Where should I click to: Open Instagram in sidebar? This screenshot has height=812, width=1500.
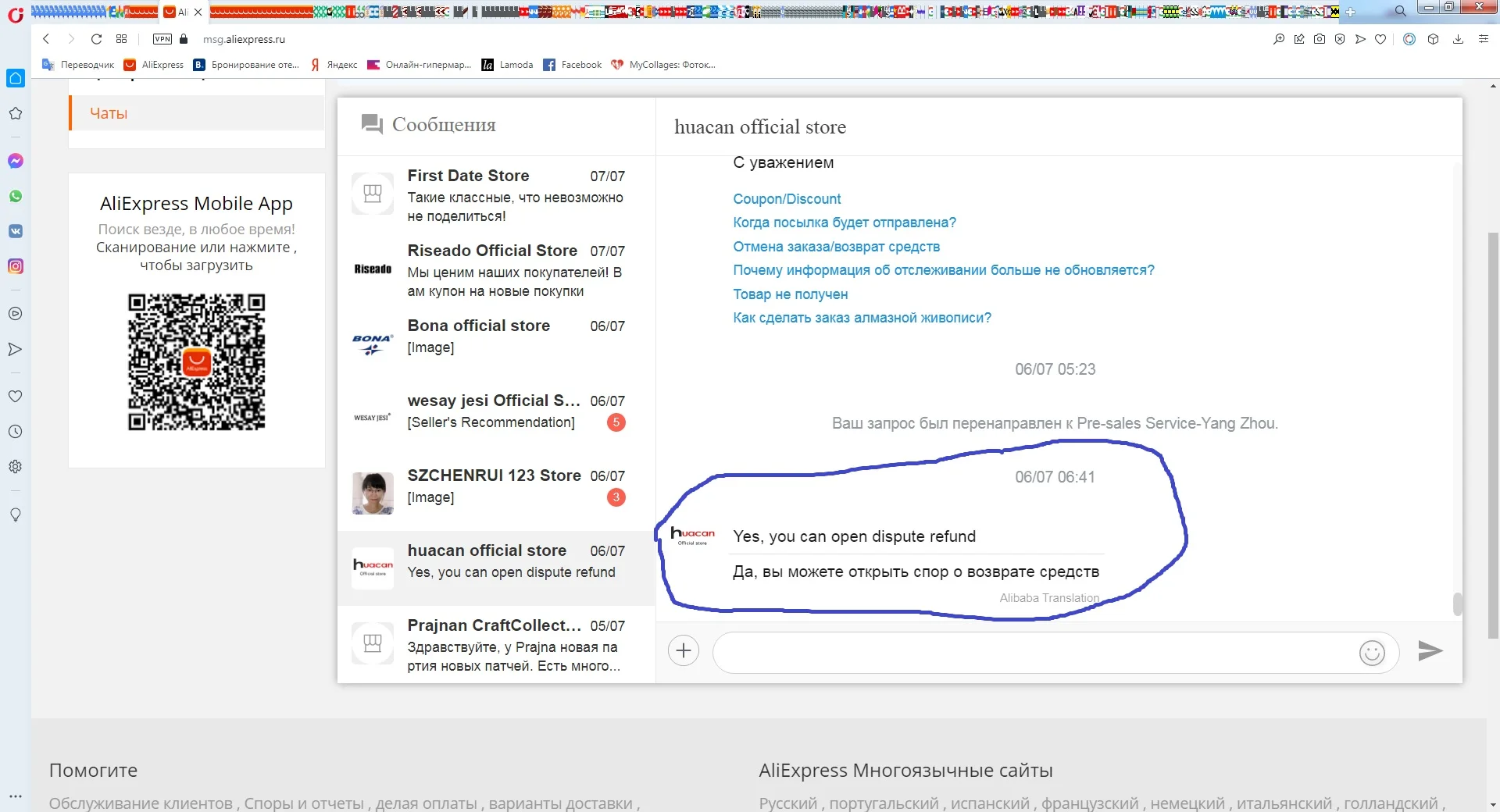point(16,266)
